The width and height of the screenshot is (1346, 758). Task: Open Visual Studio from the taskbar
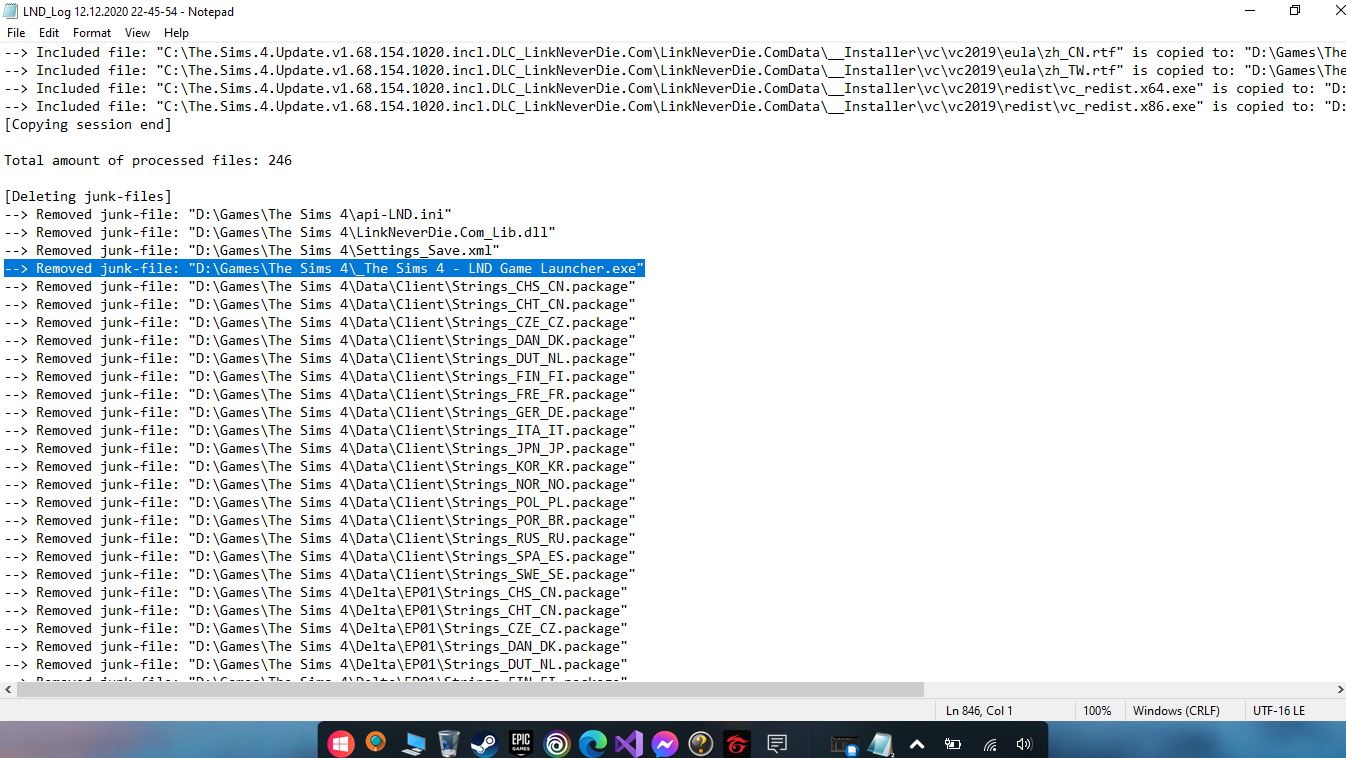click(628, 744)
